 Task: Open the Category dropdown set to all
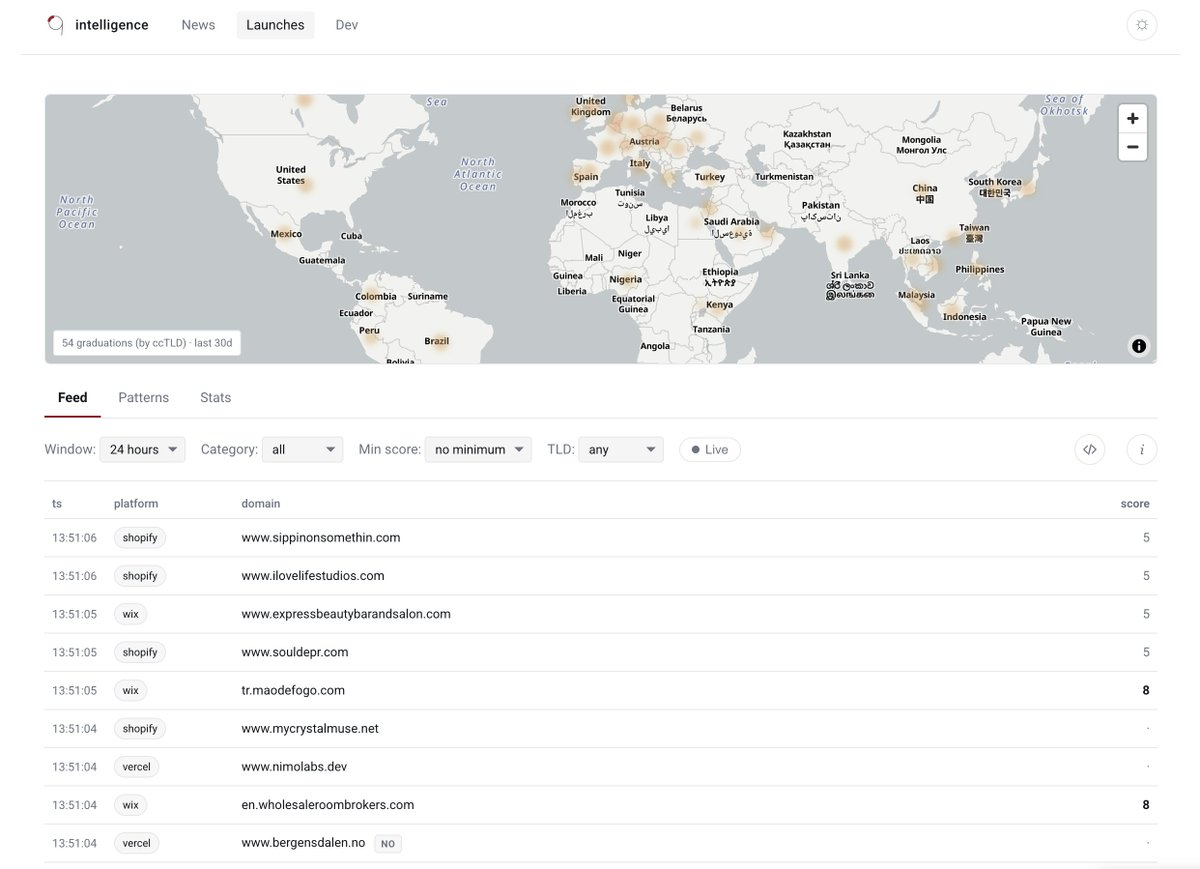[302, 450]
